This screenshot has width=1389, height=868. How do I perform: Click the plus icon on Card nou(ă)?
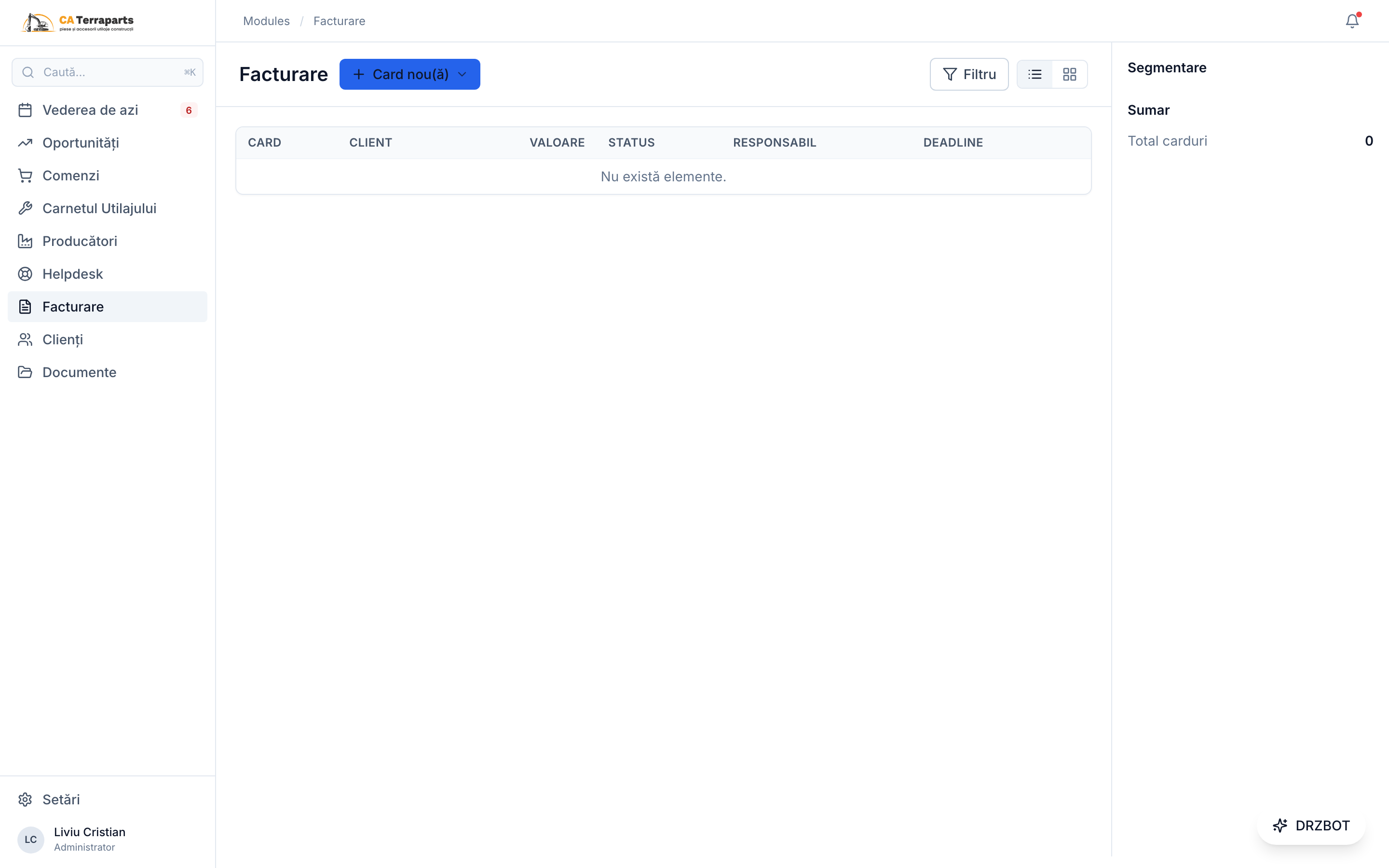click(359, 74)
